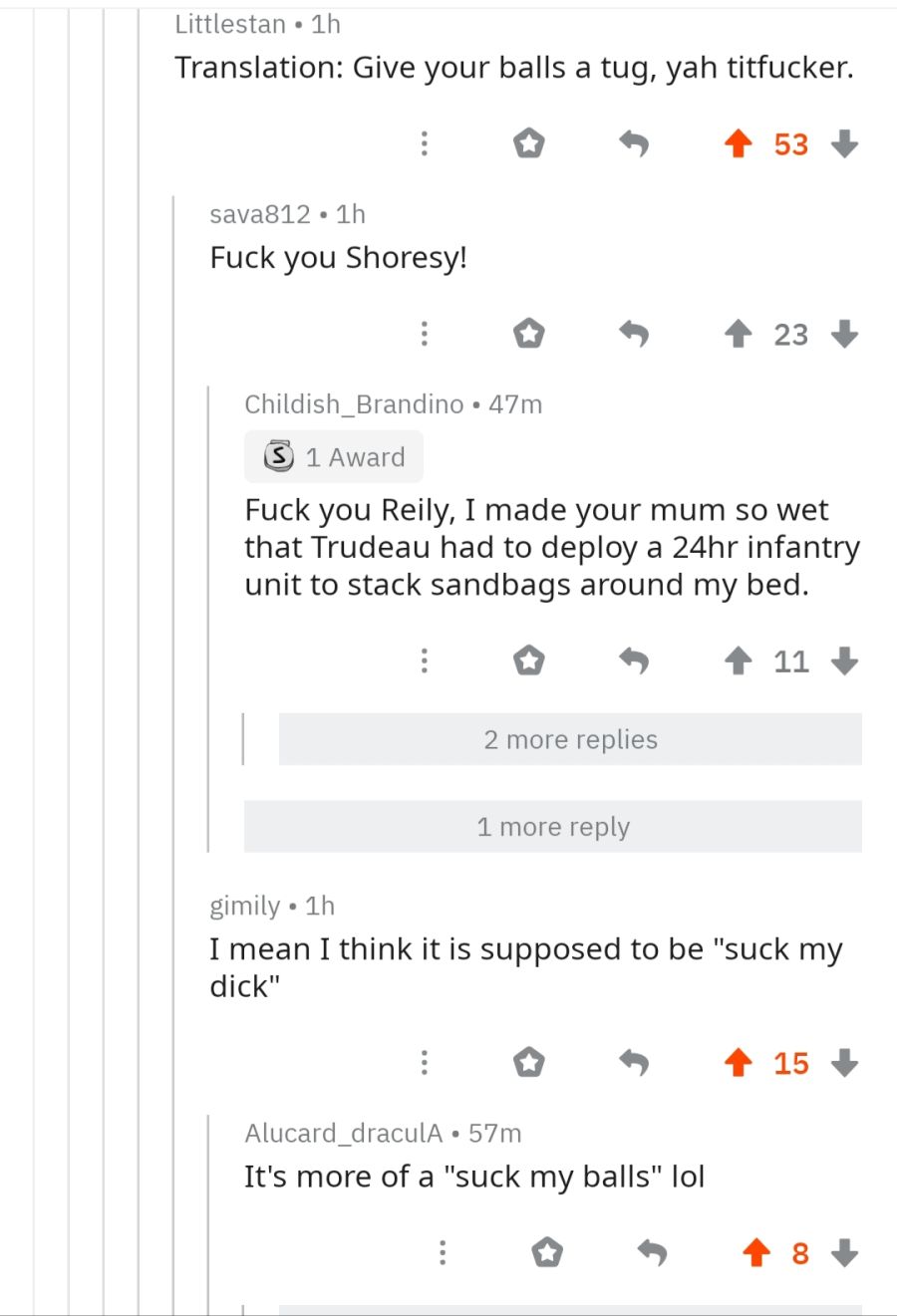Image resolution: width=897 pixels, height=1316 pixels.
Task: Open gimily's user profile
Action: [245, 906]
